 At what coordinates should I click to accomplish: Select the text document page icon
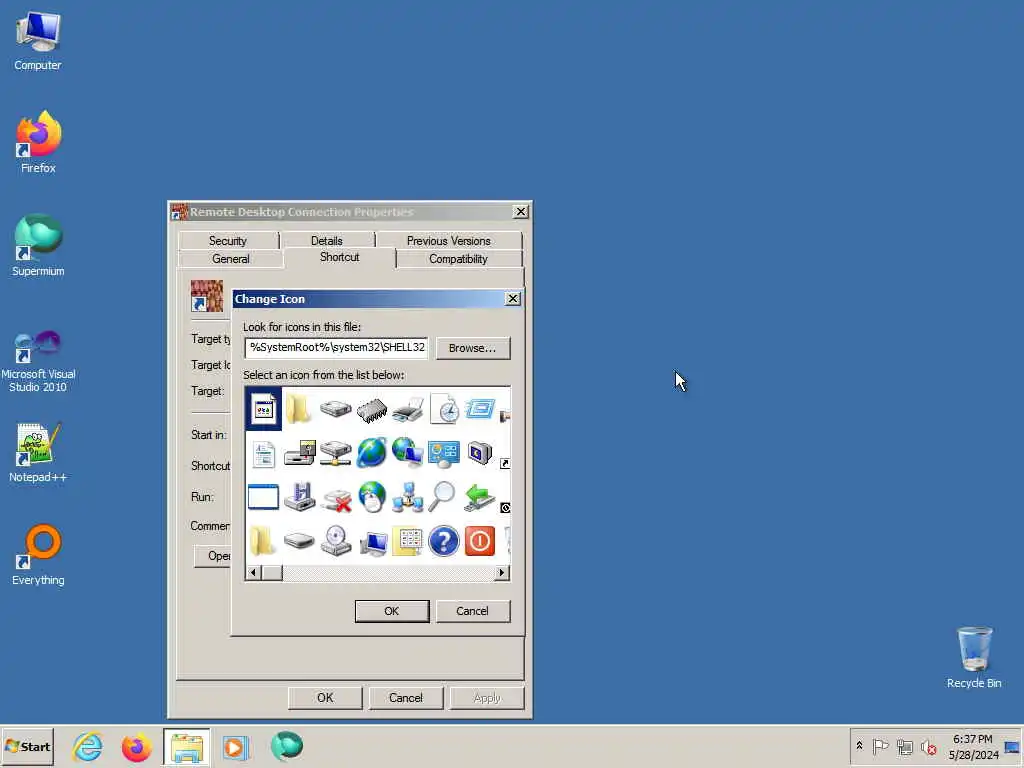(264, 453)
